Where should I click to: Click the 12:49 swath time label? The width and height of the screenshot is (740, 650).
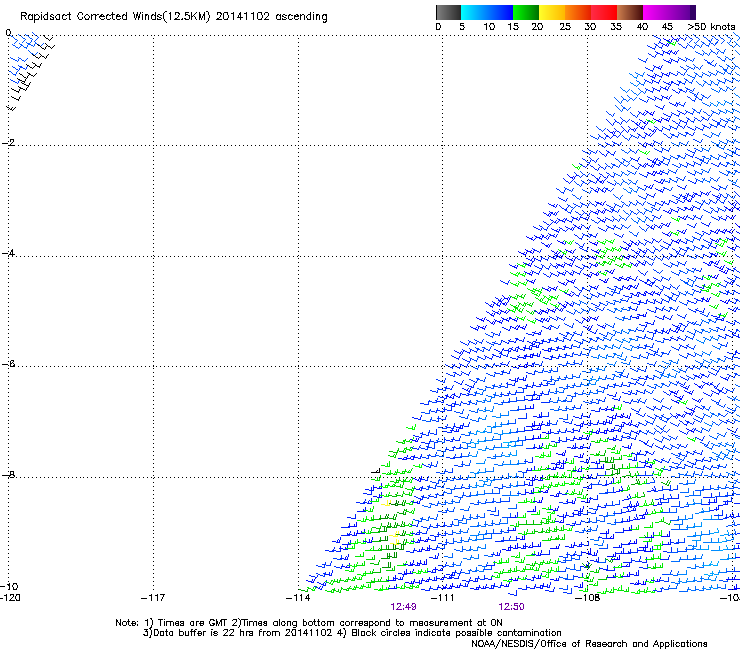(x=404, y=607)
